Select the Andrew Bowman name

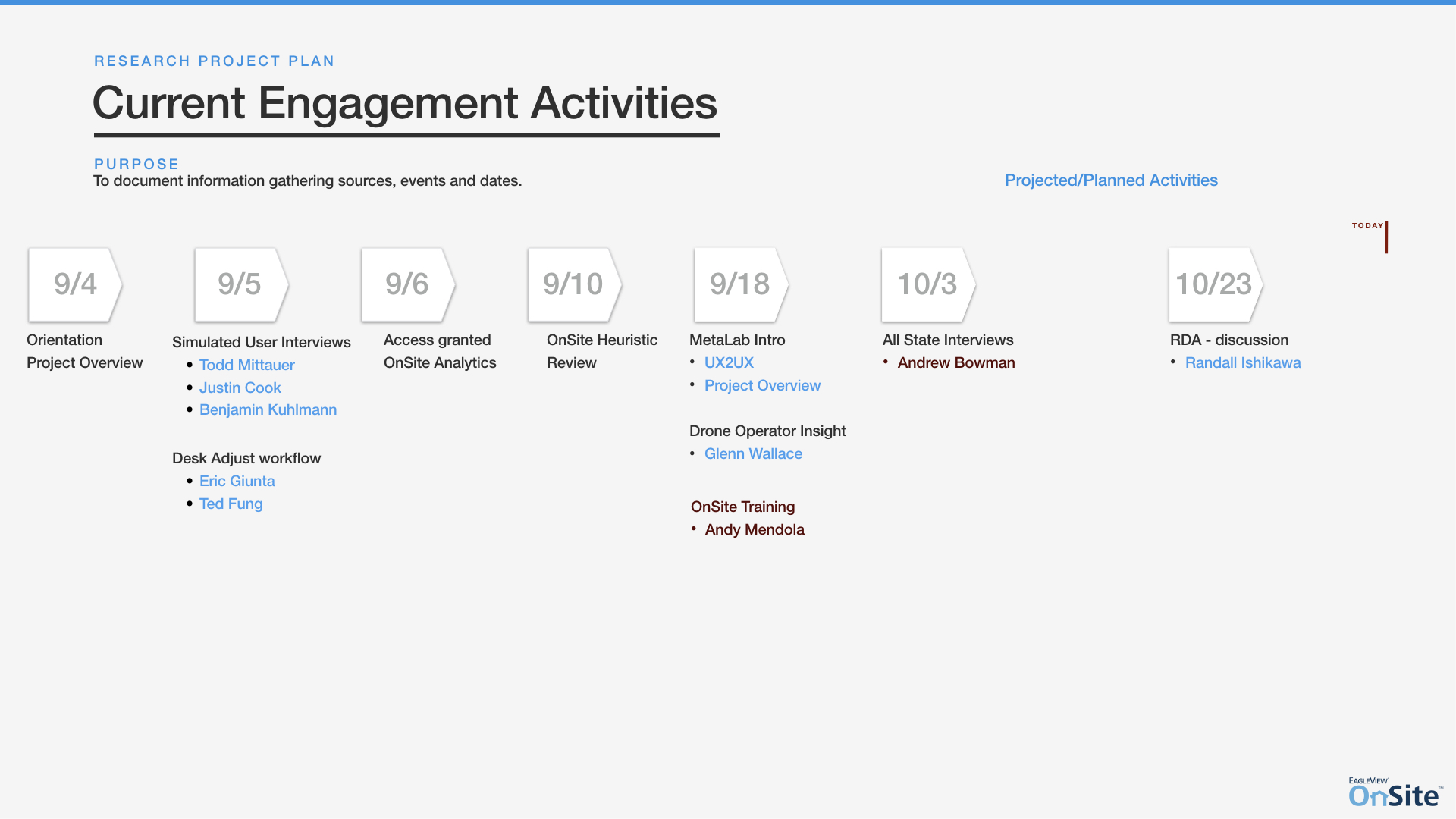click(x=955, y=362)
